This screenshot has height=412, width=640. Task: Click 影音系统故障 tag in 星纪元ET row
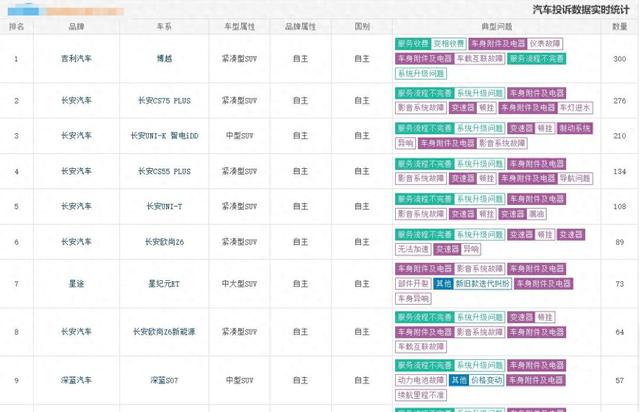coord(480,269)
